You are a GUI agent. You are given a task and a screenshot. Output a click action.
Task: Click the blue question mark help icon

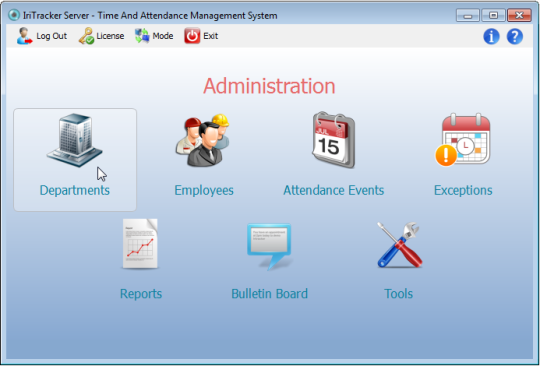pyautogui.click(x=515, y=36)
